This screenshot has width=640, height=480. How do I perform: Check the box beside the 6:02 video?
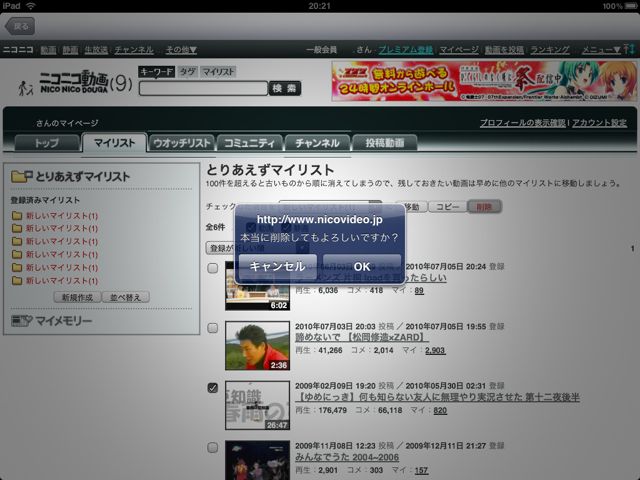213,268
